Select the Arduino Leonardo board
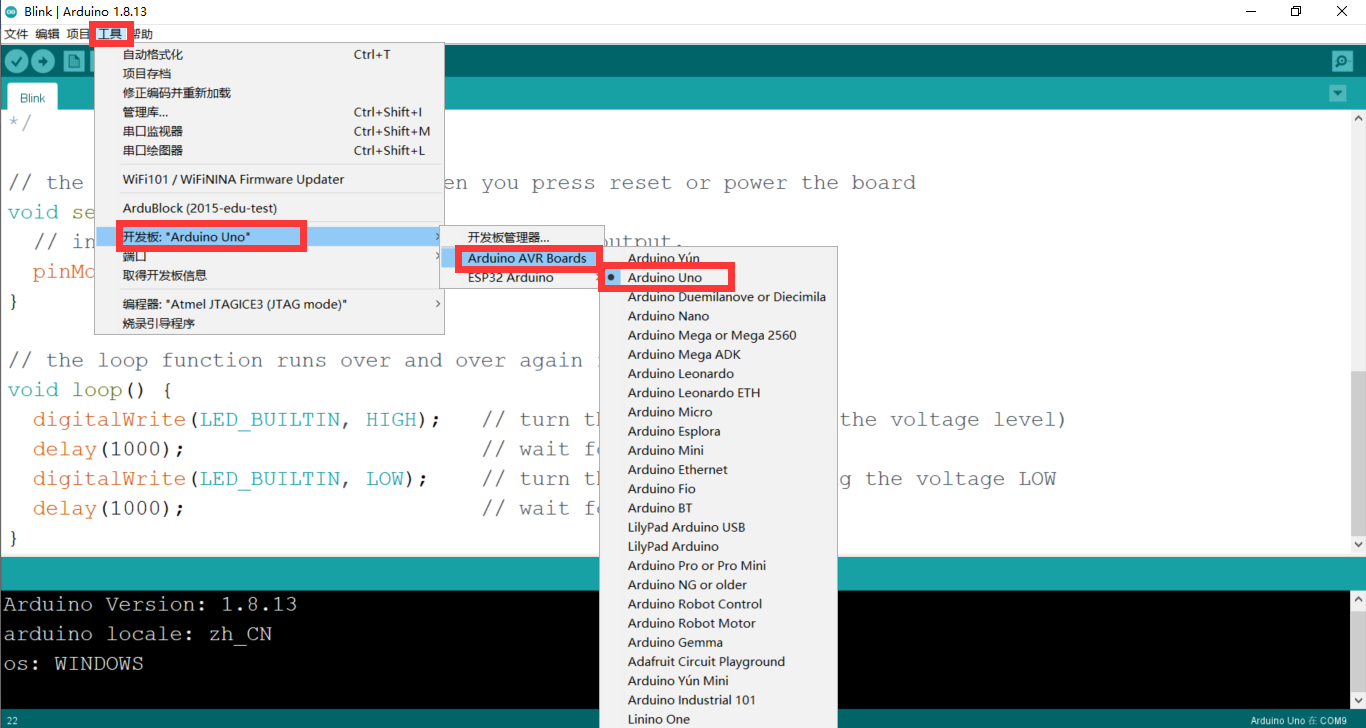 point(718,374)
